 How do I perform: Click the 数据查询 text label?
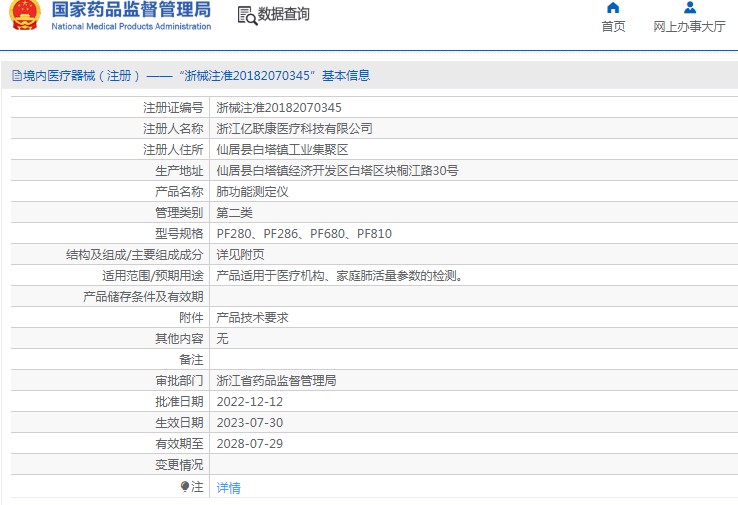tap(284, 14)
